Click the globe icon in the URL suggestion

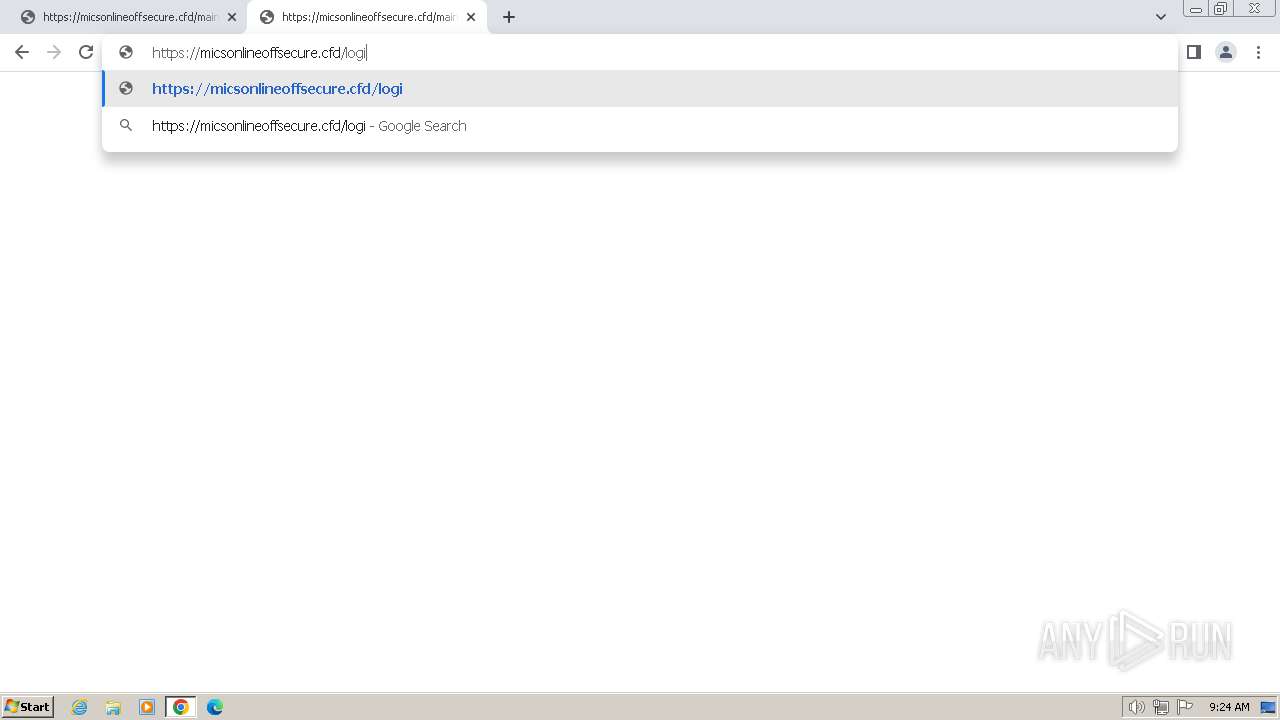coord(126,88)
